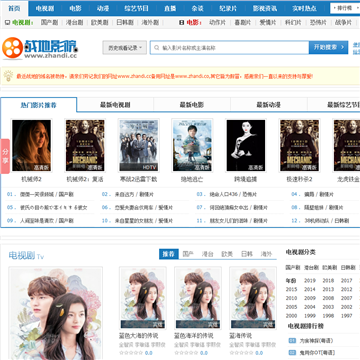Screen dimensions: 360x360
Task: Click icon beside second 电视剧排行榜 ranking entry
Action: tap(292, 352)
